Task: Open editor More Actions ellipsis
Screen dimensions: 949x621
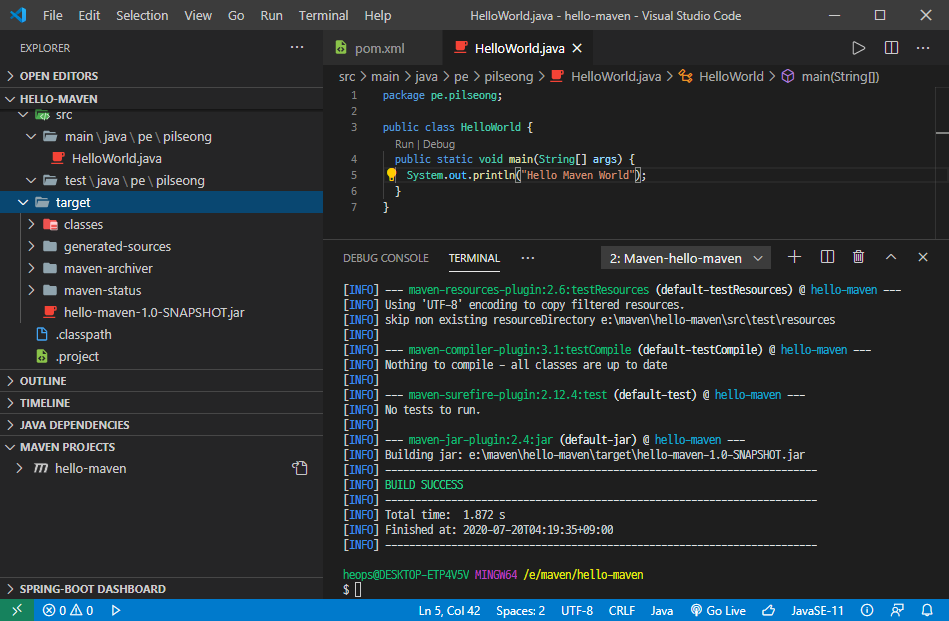Action: (x=922, y=48)
